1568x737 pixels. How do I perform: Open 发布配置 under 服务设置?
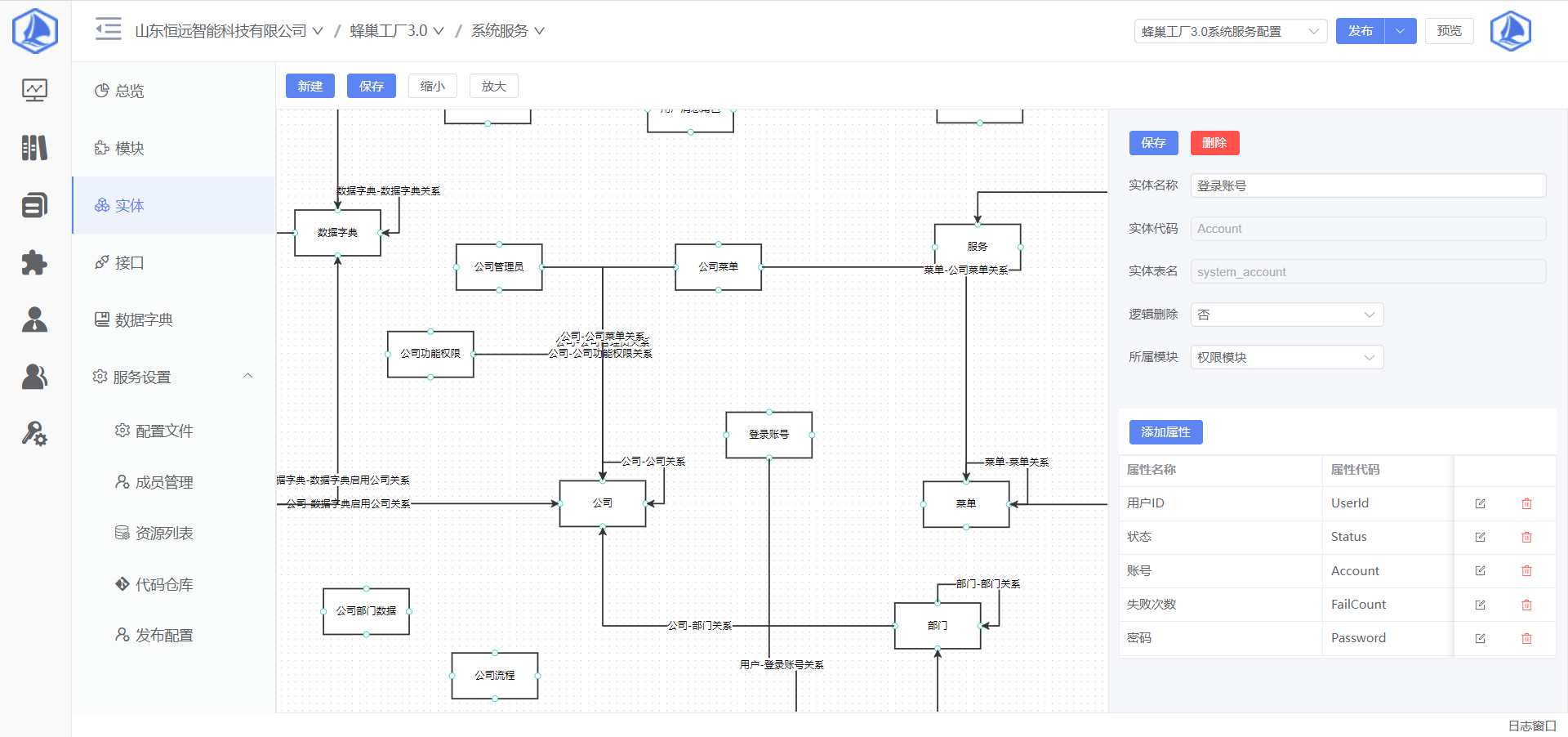[173, 635]
